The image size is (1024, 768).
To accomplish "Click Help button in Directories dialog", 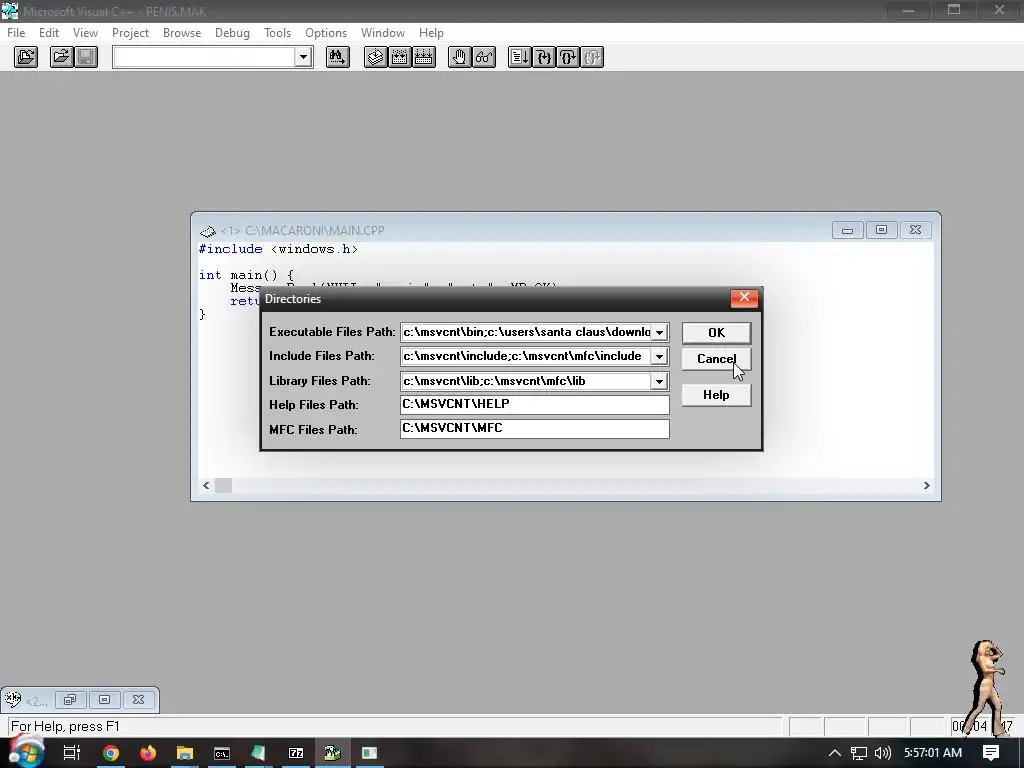I will (x=716, y=394).
